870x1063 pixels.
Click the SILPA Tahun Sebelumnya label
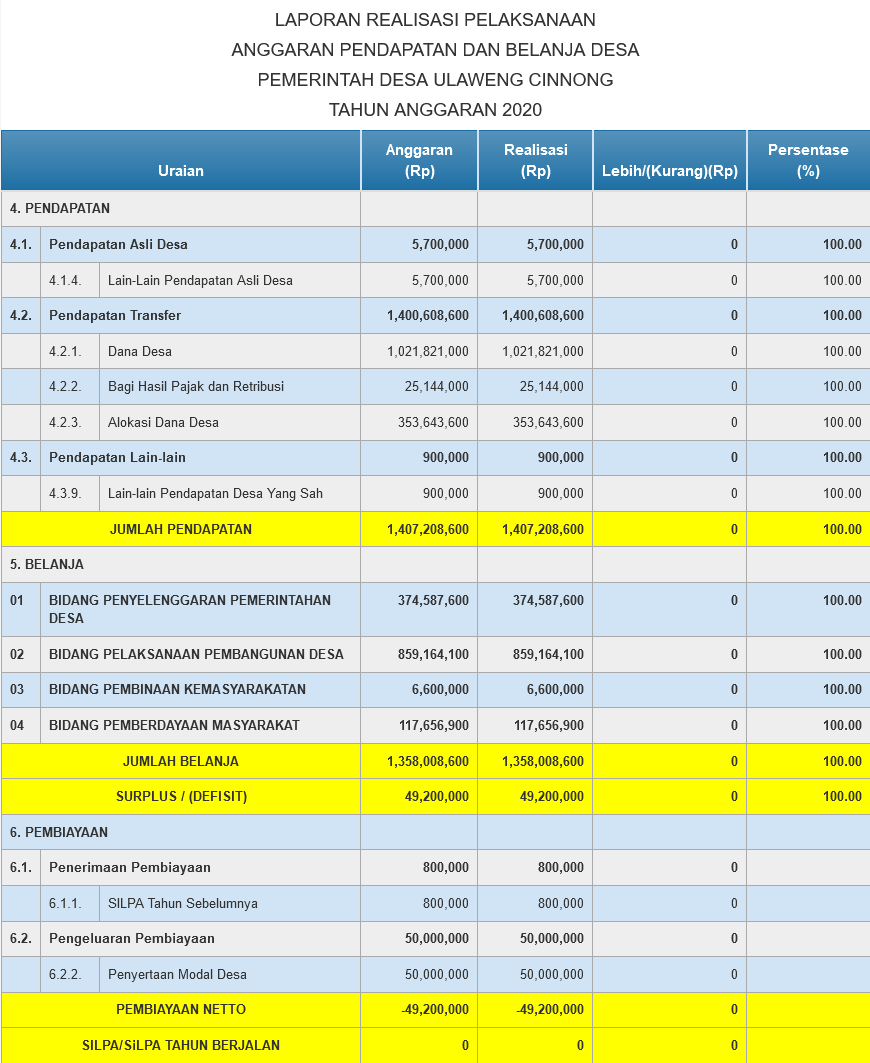click(x=182, y=904)
